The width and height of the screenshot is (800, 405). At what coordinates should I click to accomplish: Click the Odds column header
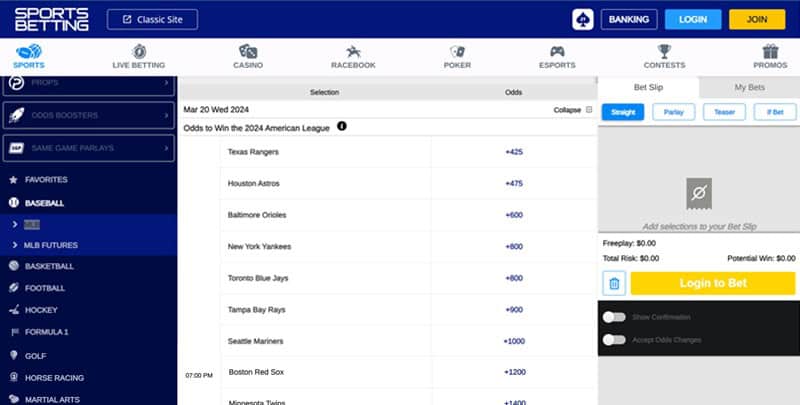click(513, 92)
